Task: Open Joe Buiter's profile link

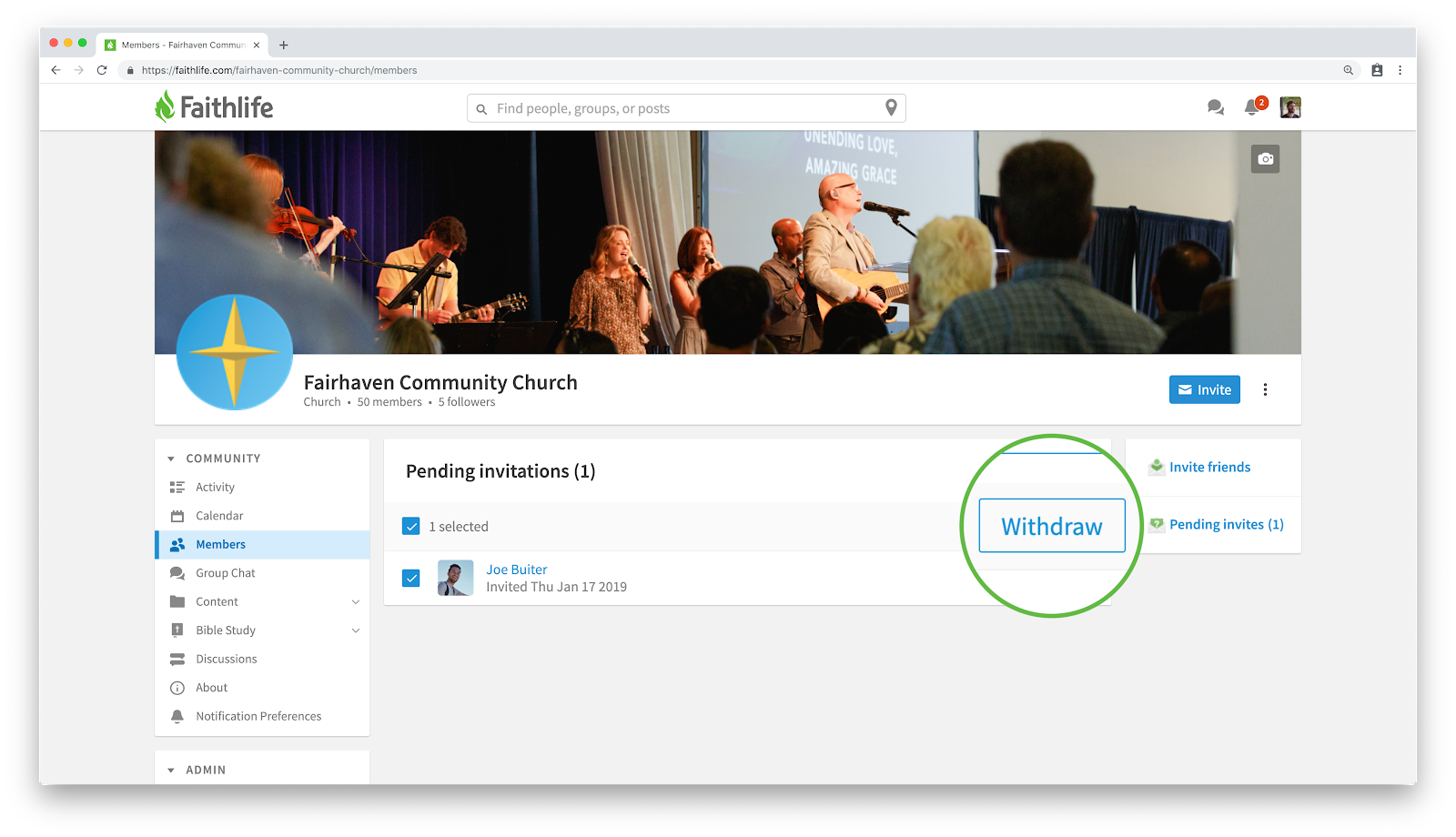Action: (x=517, y=570)
